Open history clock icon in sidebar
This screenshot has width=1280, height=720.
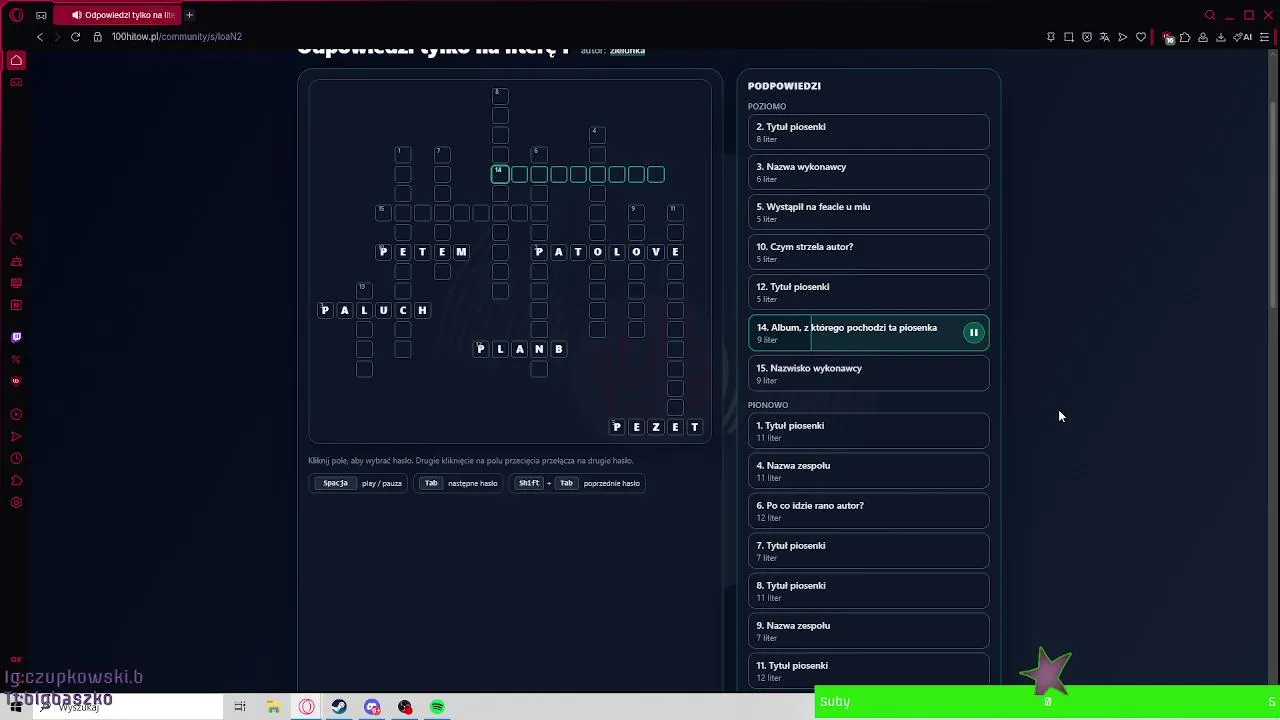pos(16,459)
